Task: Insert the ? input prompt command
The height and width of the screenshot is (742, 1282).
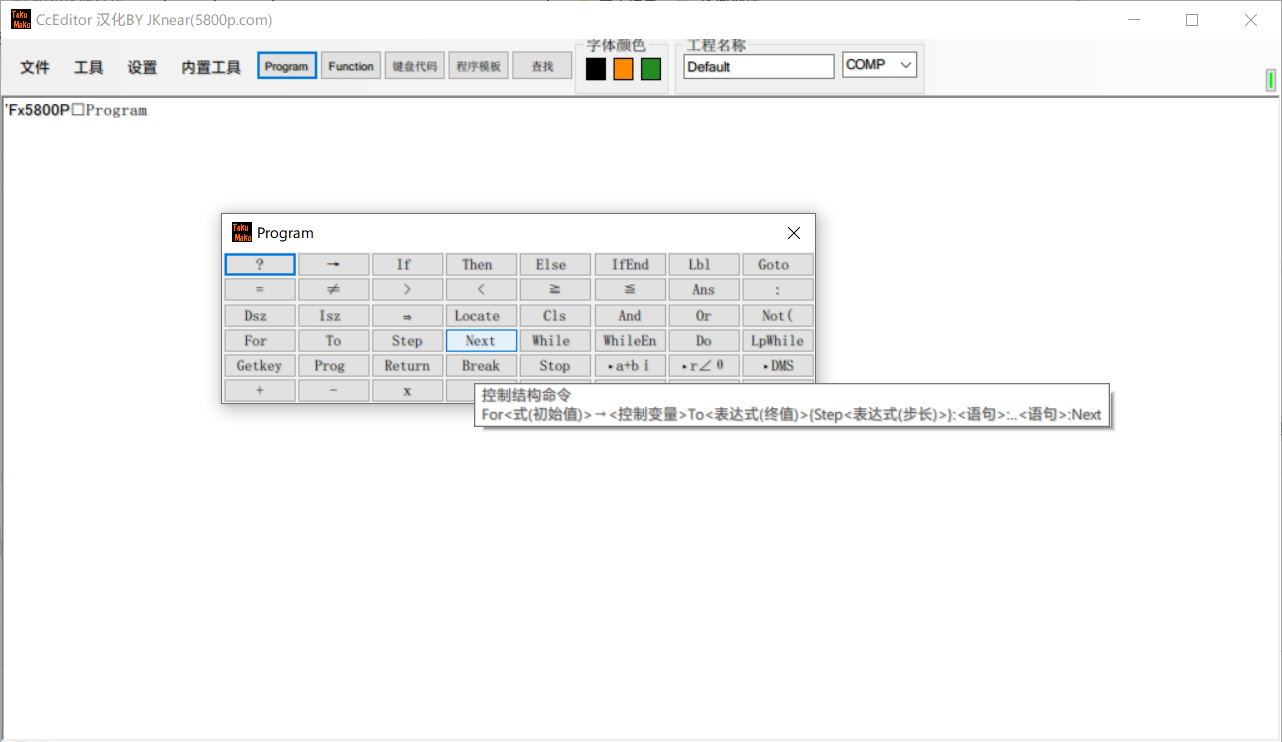Action: [x=260, y=265]
